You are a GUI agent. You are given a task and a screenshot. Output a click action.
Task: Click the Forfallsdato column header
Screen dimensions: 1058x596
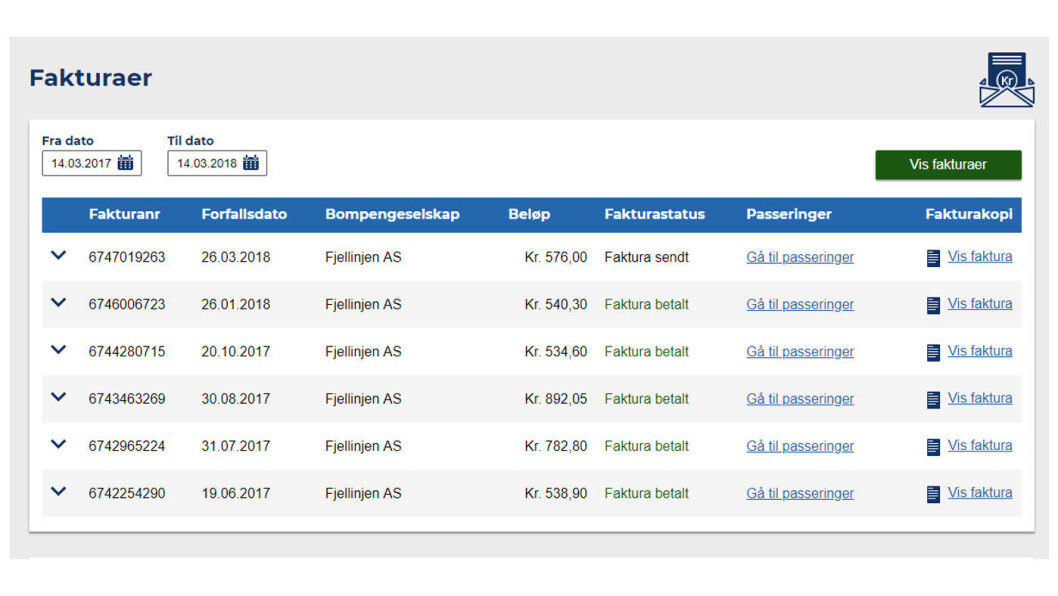coord(244,215)
